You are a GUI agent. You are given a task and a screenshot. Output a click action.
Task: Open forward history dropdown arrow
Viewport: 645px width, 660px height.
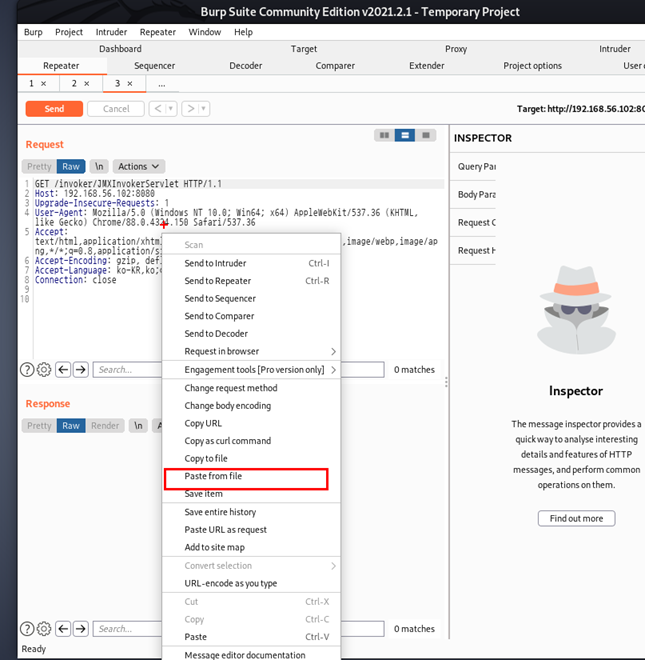204,109
